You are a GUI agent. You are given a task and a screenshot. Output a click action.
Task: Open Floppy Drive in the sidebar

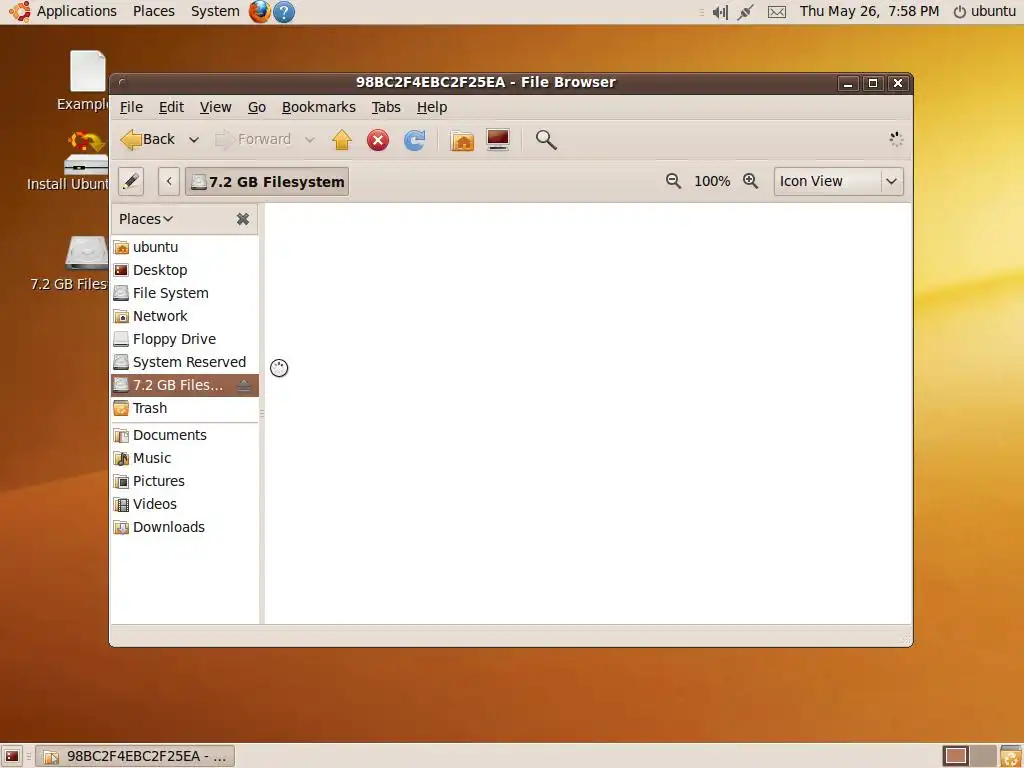[x=185, y=339]
